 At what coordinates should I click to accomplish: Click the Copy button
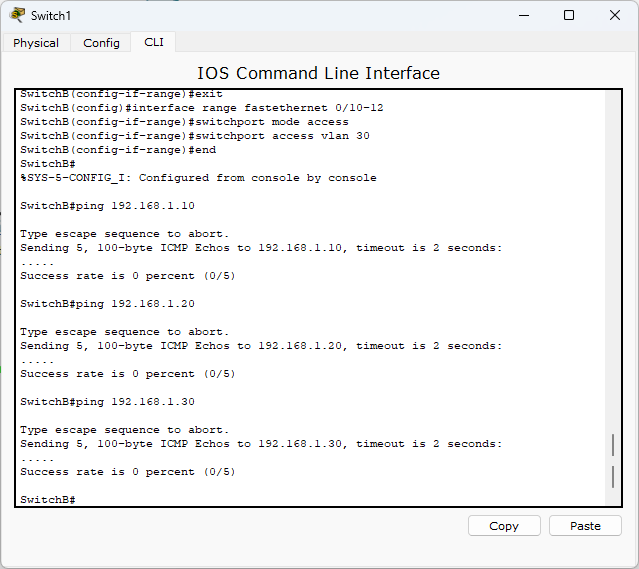click(504, 526)
